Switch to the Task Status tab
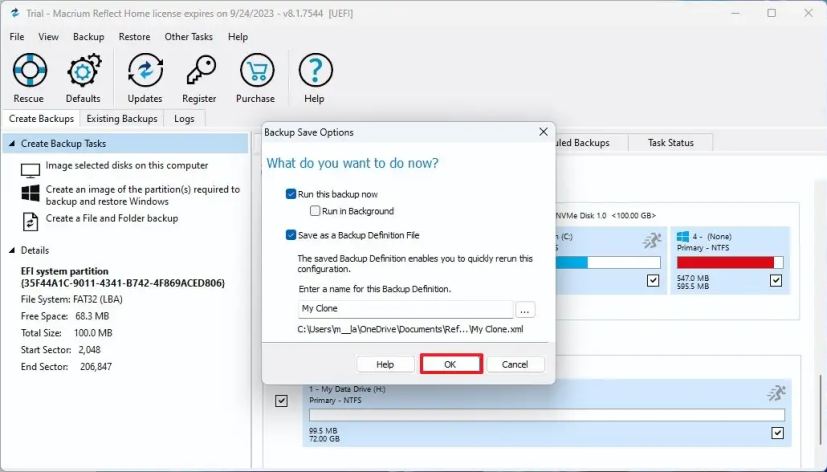Screen dimensions: 827x472 click(670, 142)
